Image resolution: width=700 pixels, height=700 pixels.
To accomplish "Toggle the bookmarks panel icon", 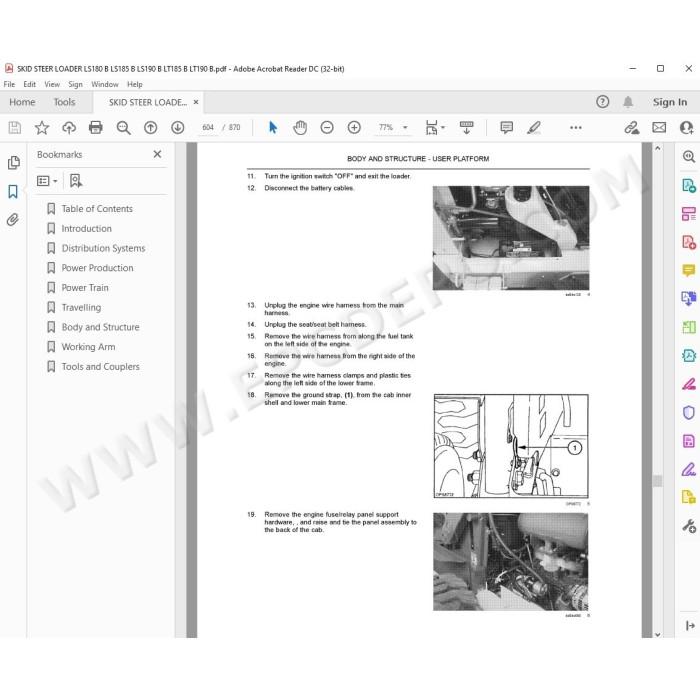I will click(x=13, y=192).
